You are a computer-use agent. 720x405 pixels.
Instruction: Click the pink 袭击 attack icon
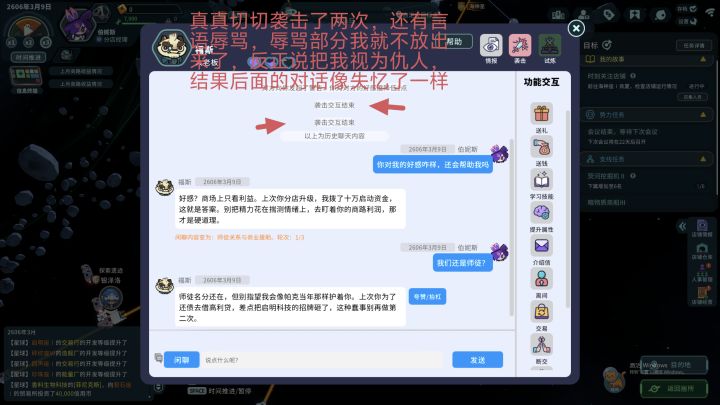coord(520,45)
